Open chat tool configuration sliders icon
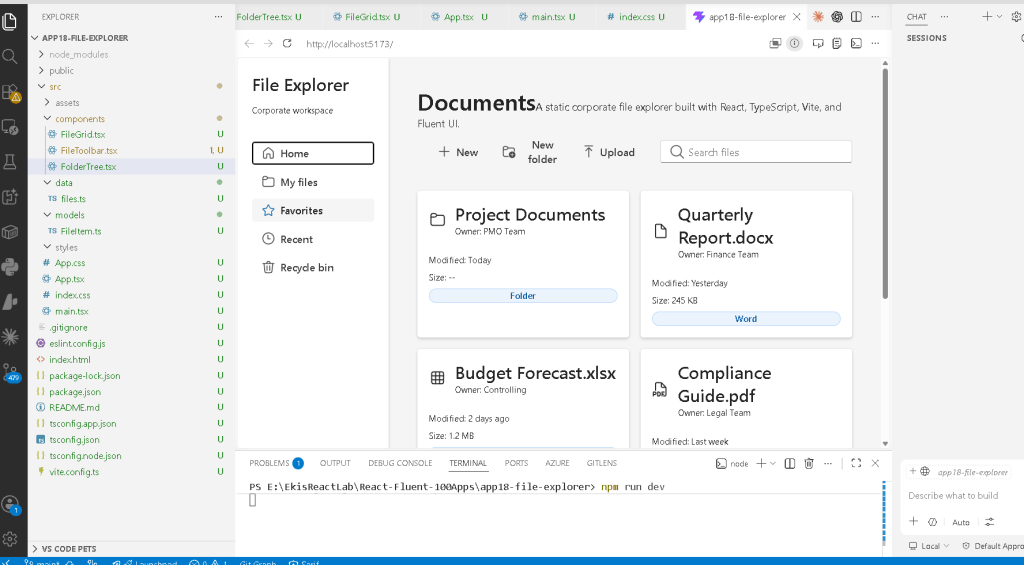This screenshot has height=565, width=1024. click(989, 522)
